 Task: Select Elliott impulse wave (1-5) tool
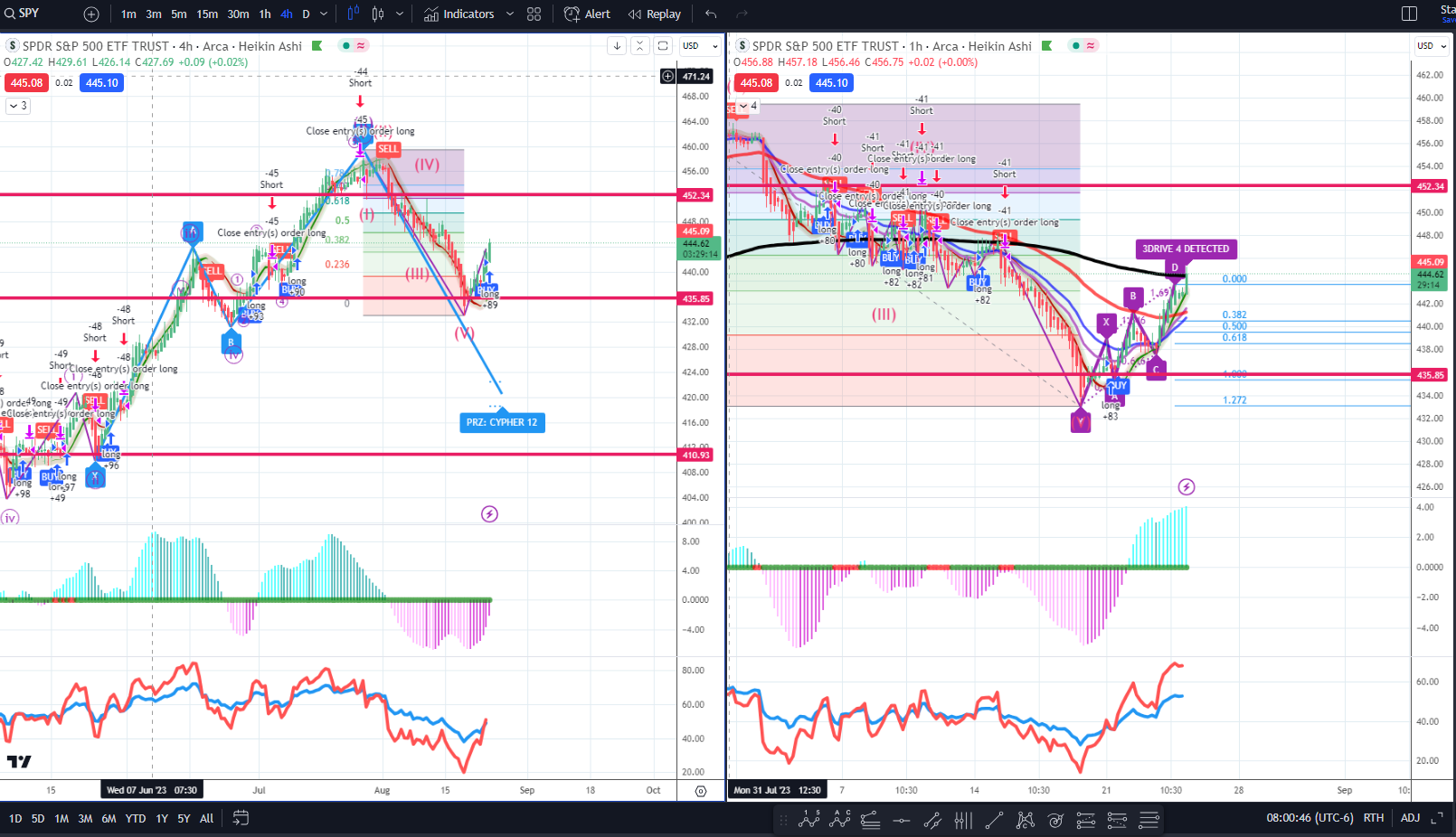click(808, 820)
